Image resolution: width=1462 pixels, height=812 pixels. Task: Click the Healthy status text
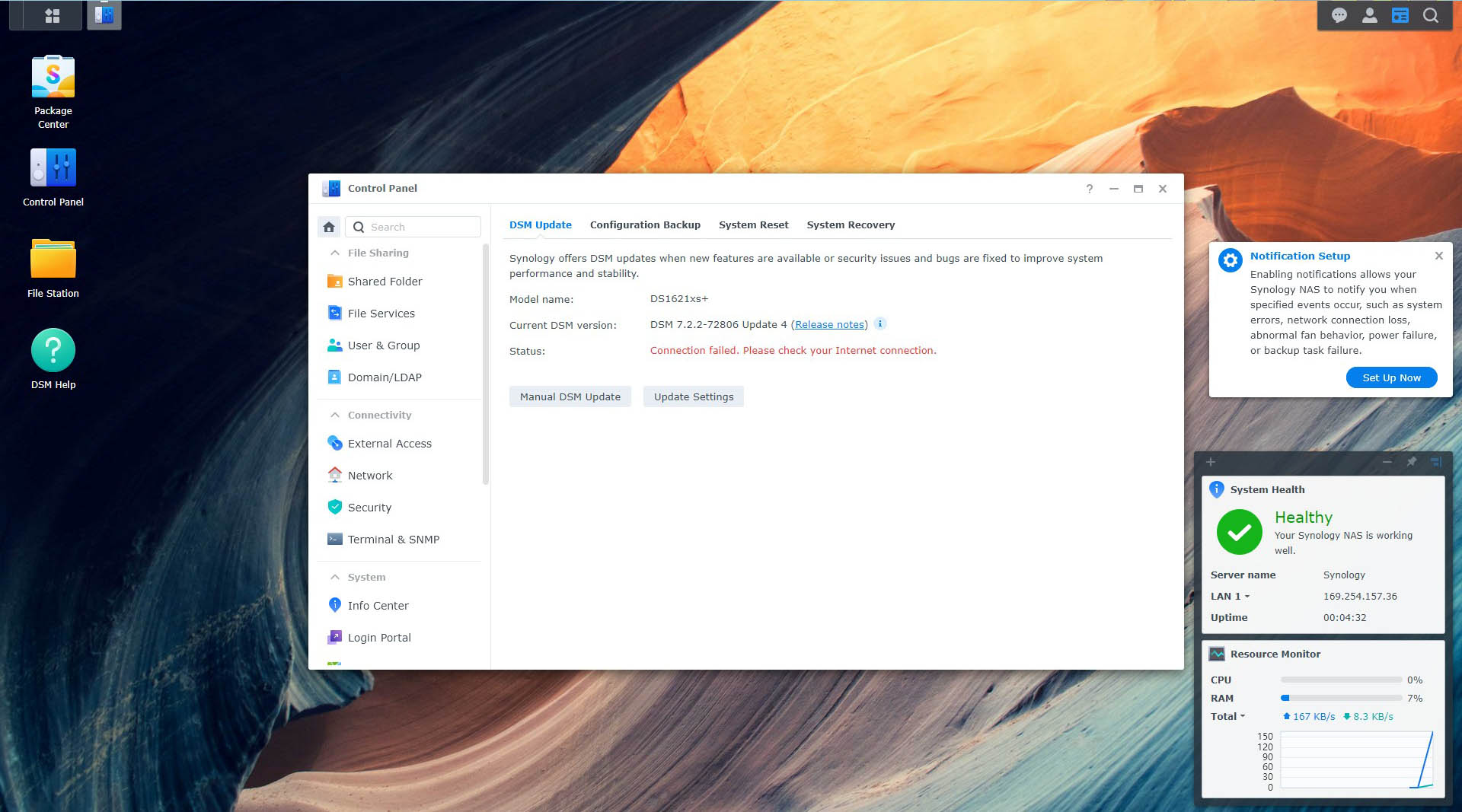[x=1304, y=517]
